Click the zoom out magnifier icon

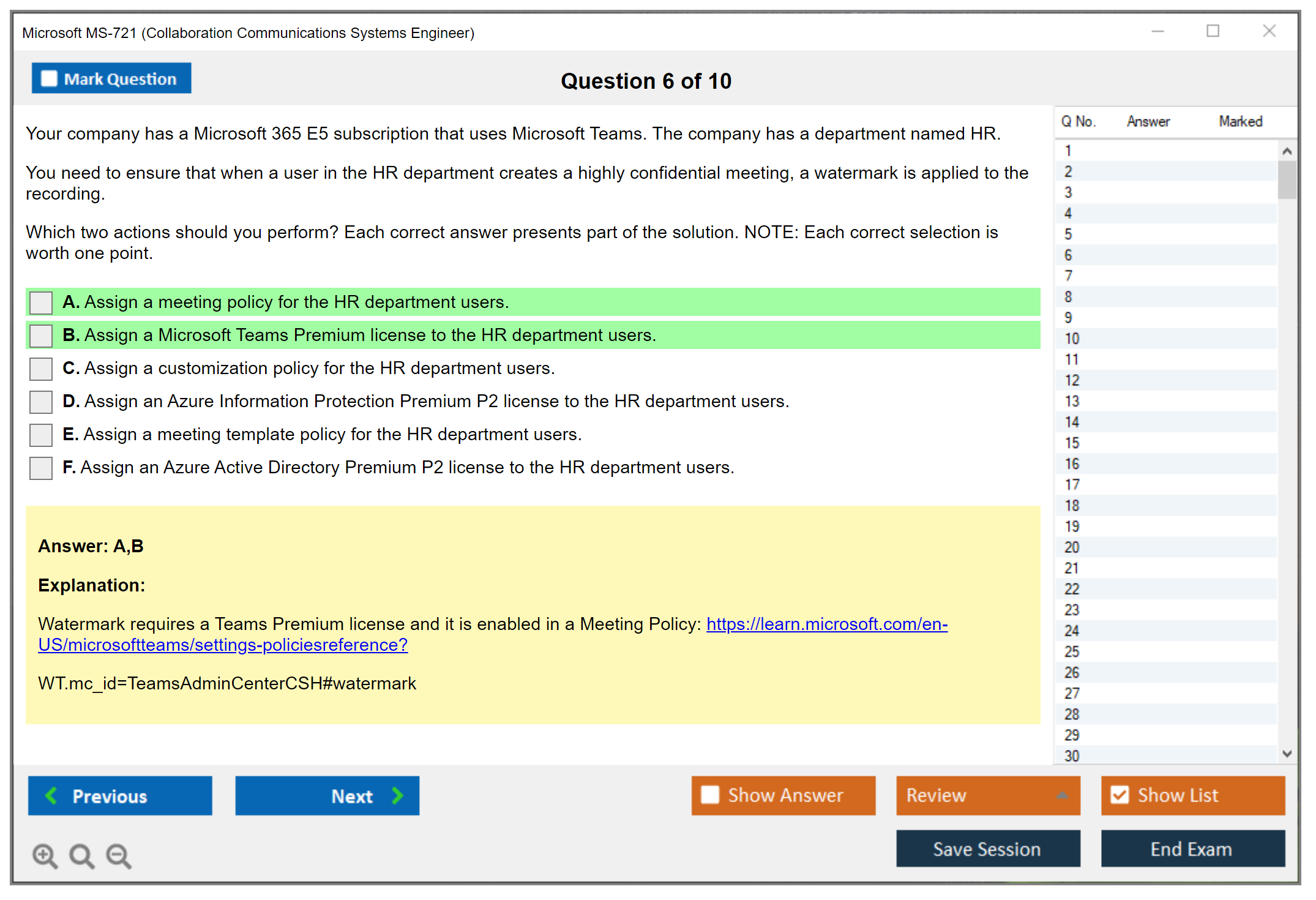pos(119,855)
